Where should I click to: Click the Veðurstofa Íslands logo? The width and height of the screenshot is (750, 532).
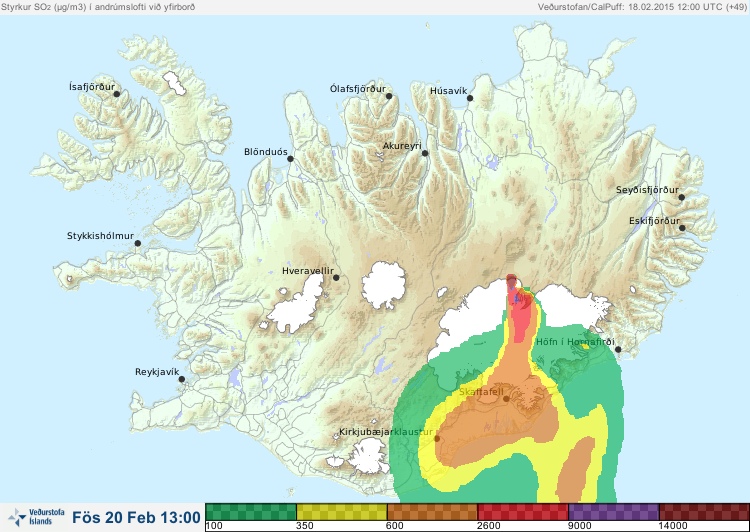click(x=36, y=517)
